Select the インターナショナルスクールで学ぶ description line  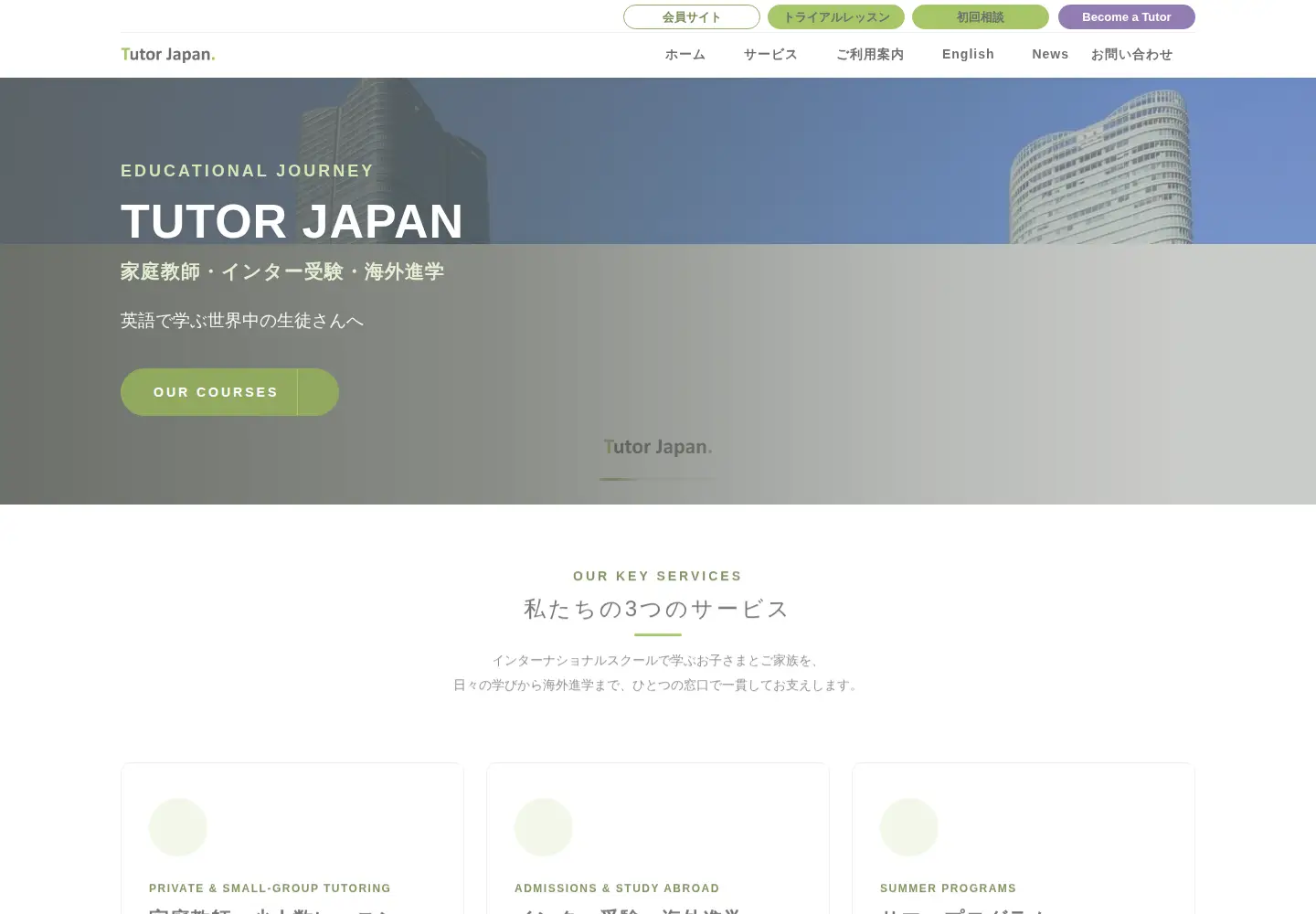pos(658,661)
